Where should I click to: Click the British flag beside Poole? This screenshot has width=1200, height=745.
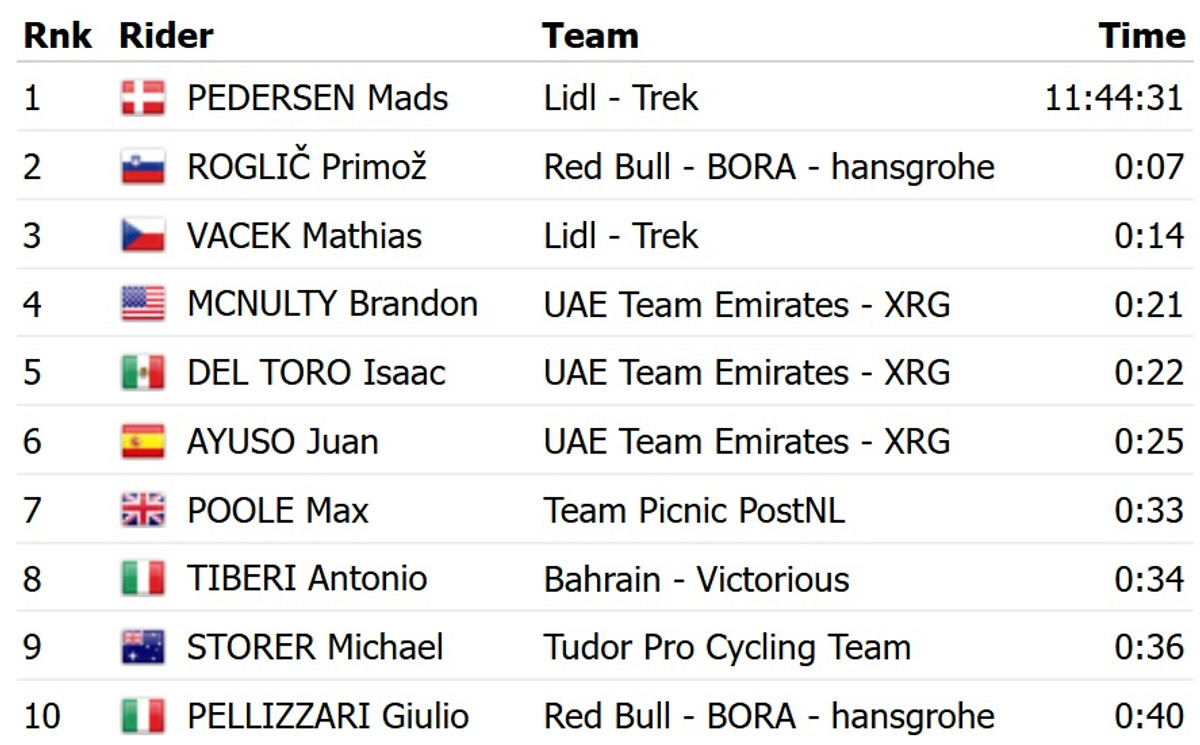coord(143,510)
